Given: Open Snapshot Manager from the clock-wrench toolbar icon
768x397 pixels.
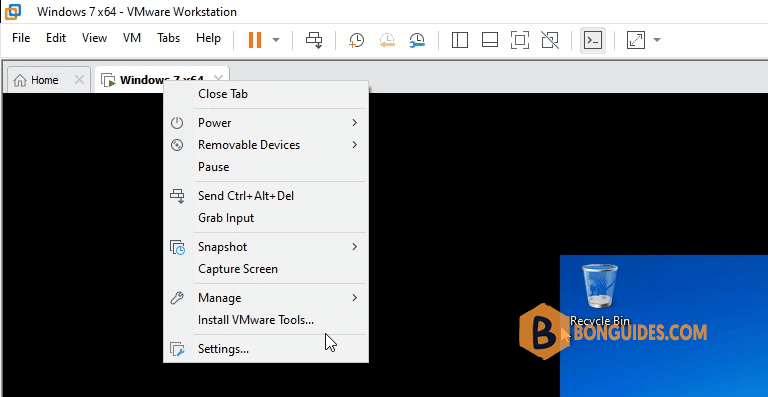Looking at the screenshot, I should coord(417,40).
